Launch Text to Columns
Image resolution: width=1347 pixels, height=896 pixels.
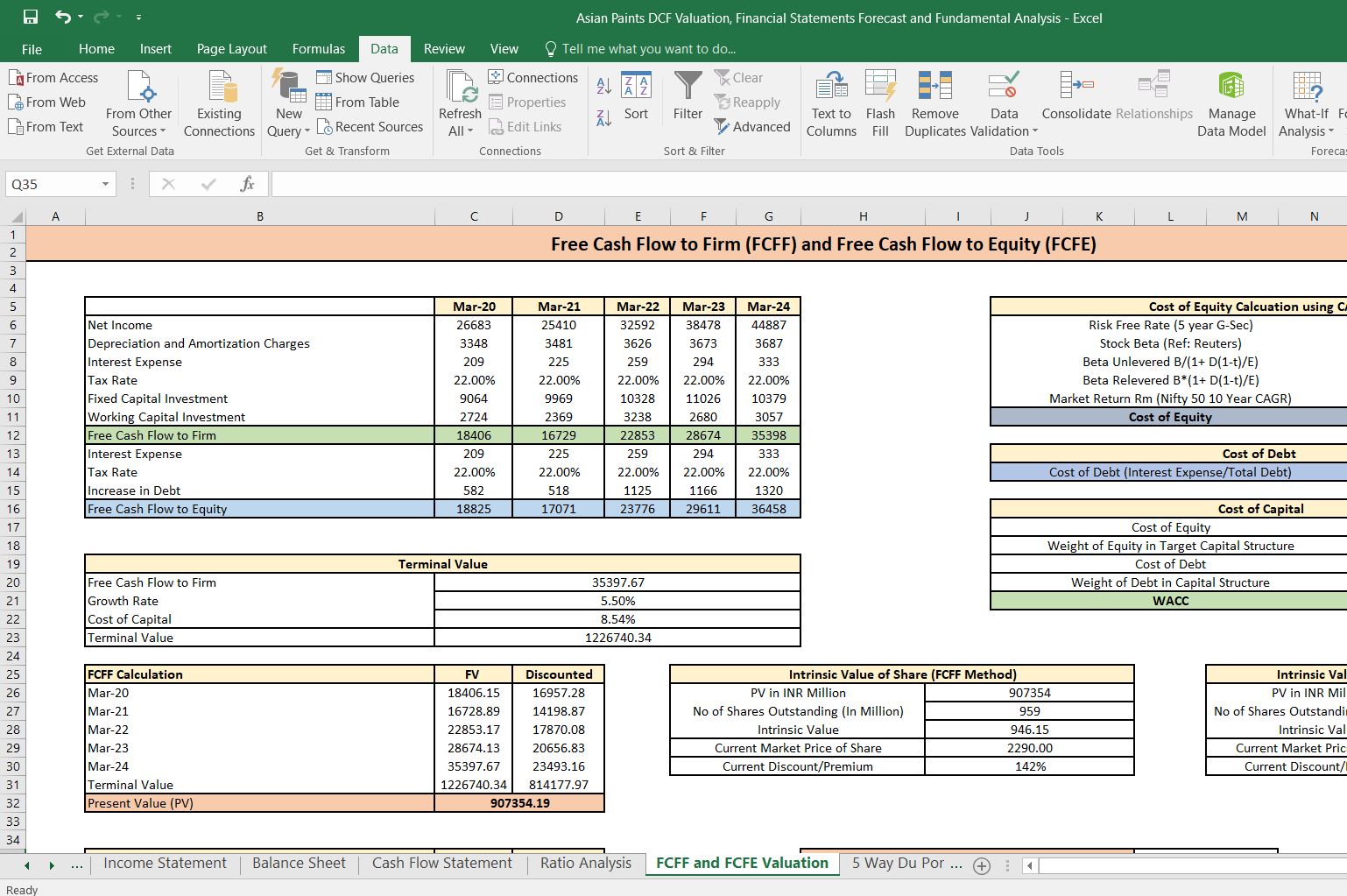coord(831,104)
